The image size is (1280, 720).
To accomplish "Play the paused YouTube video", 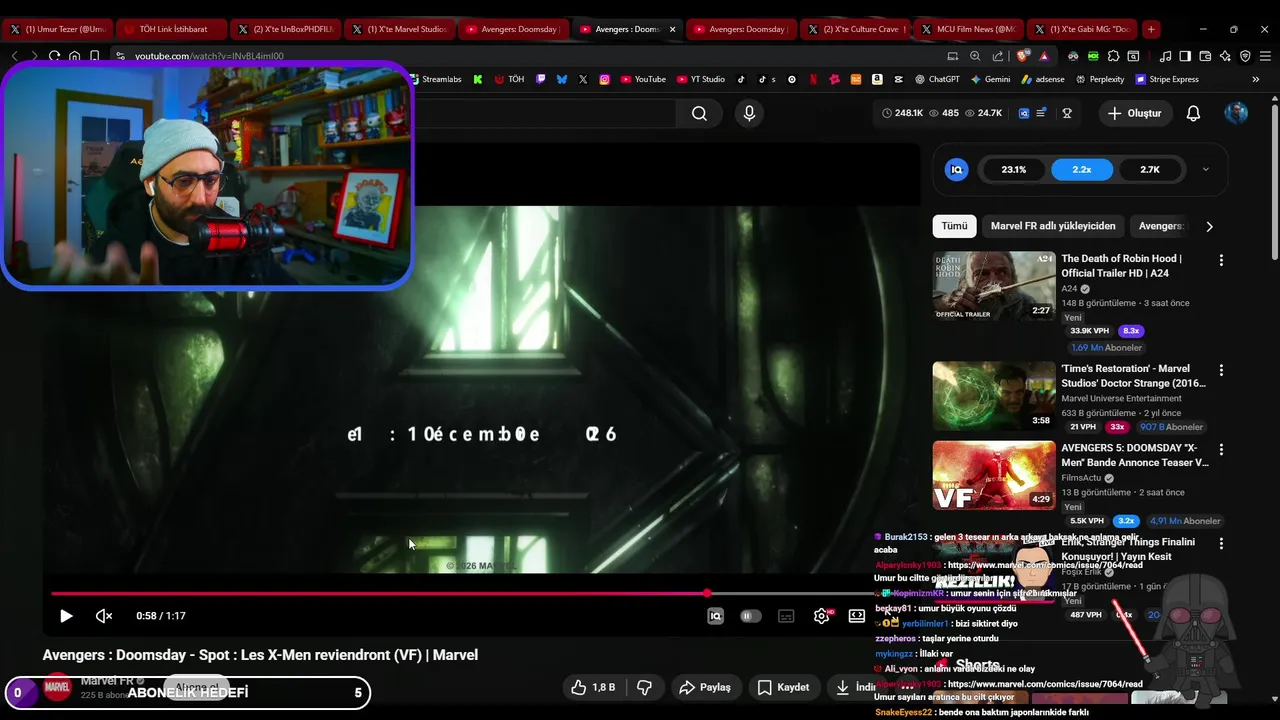I will [66, 616].
